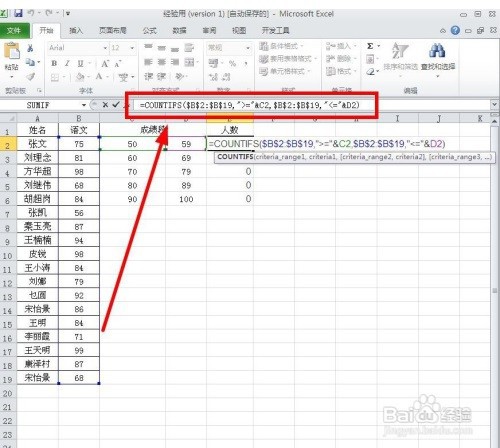This screenshot has width=500, height=448.
Task: Click the Percent Style icon
Action: 232,63
